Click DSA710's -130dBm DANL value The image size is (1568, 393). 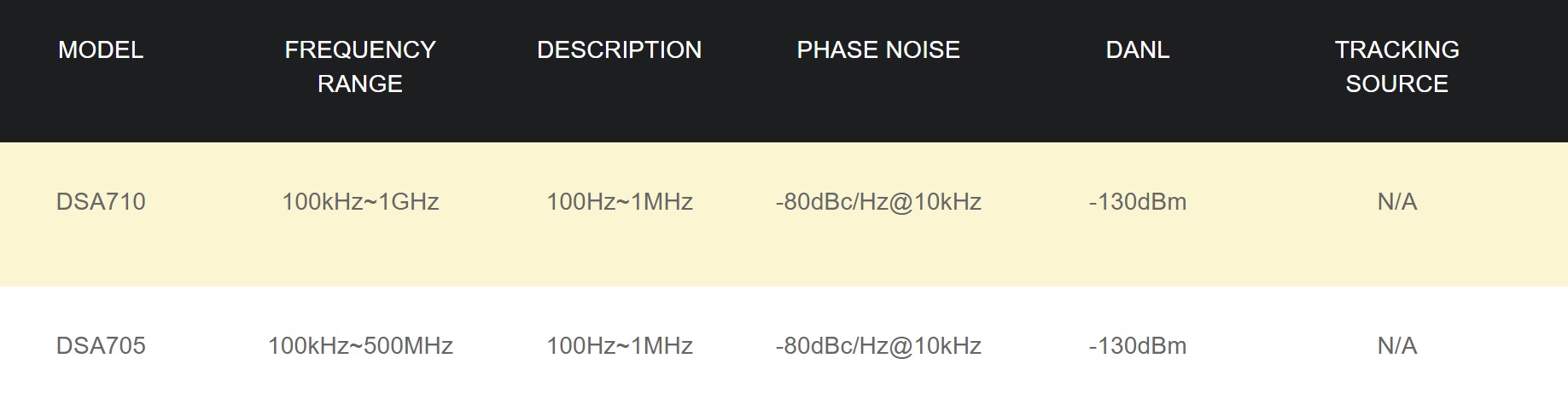tap(1138, 202)
